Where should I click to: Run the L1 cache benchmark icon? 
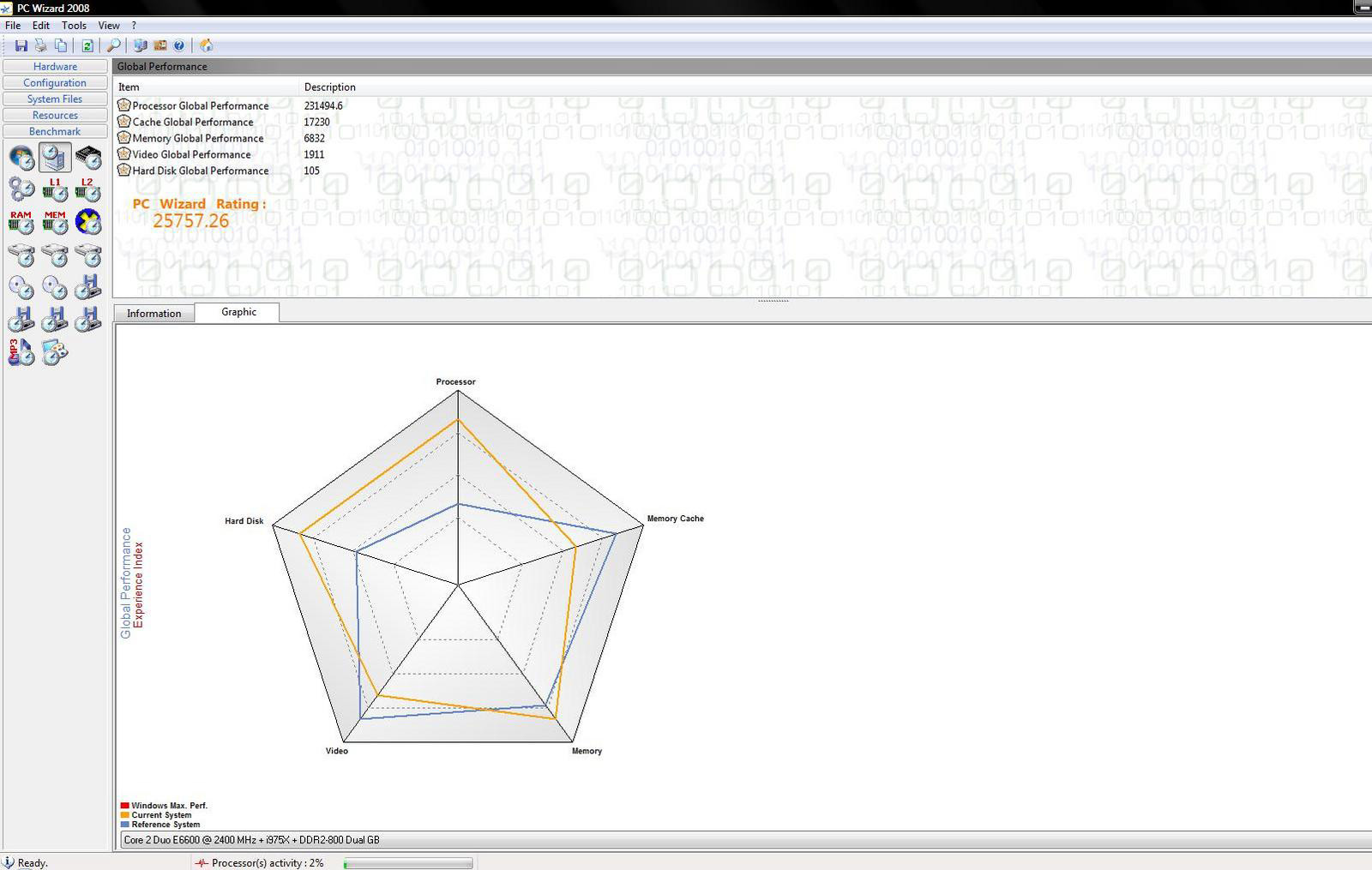coord(55,189)
